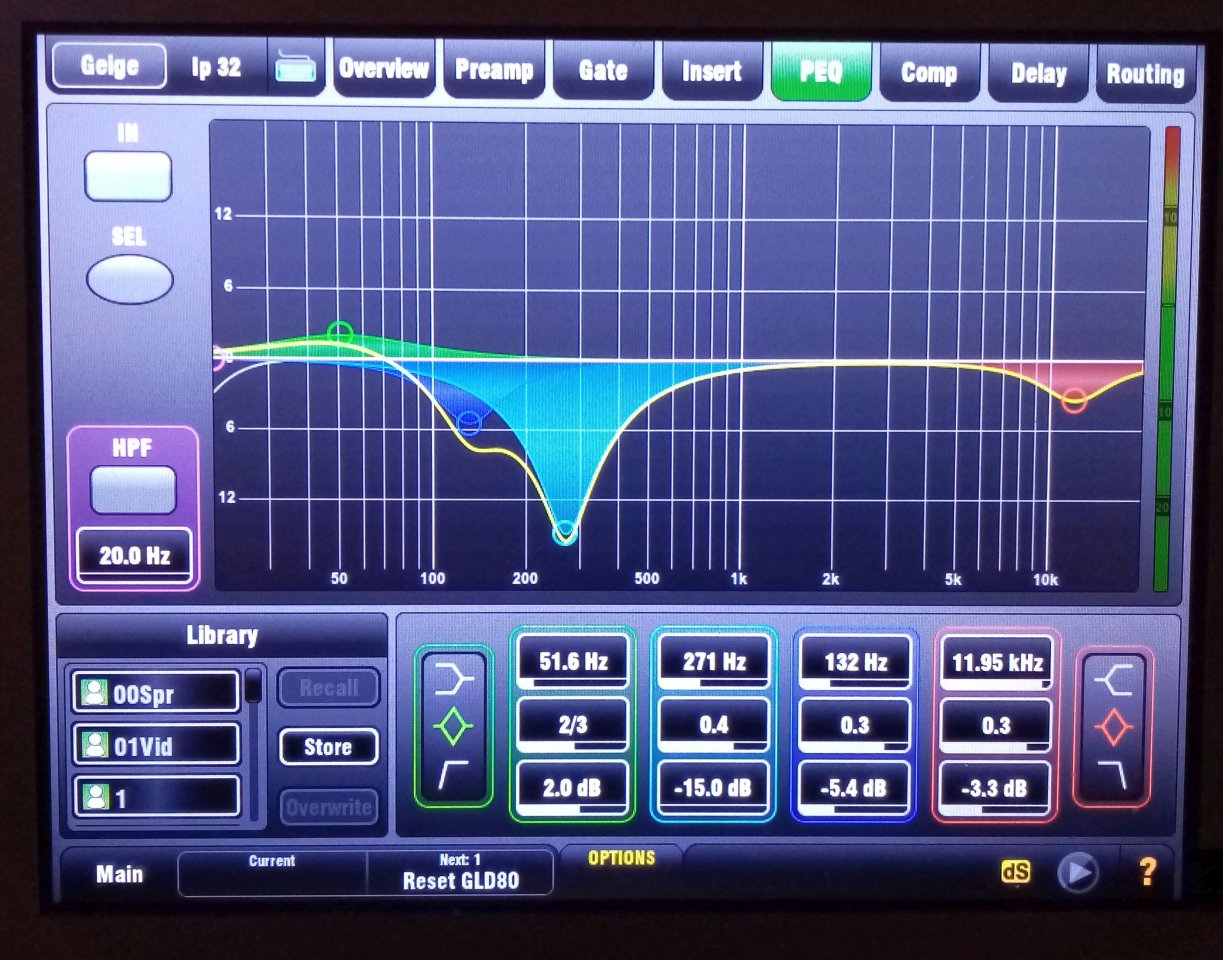Select the PEQ tab
The image size is (1223, 960).
pos(821,72)
